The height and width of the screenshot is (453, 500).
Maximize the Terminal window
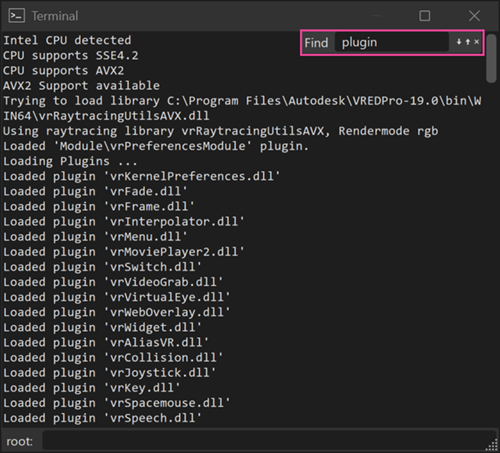click(424, 16)
